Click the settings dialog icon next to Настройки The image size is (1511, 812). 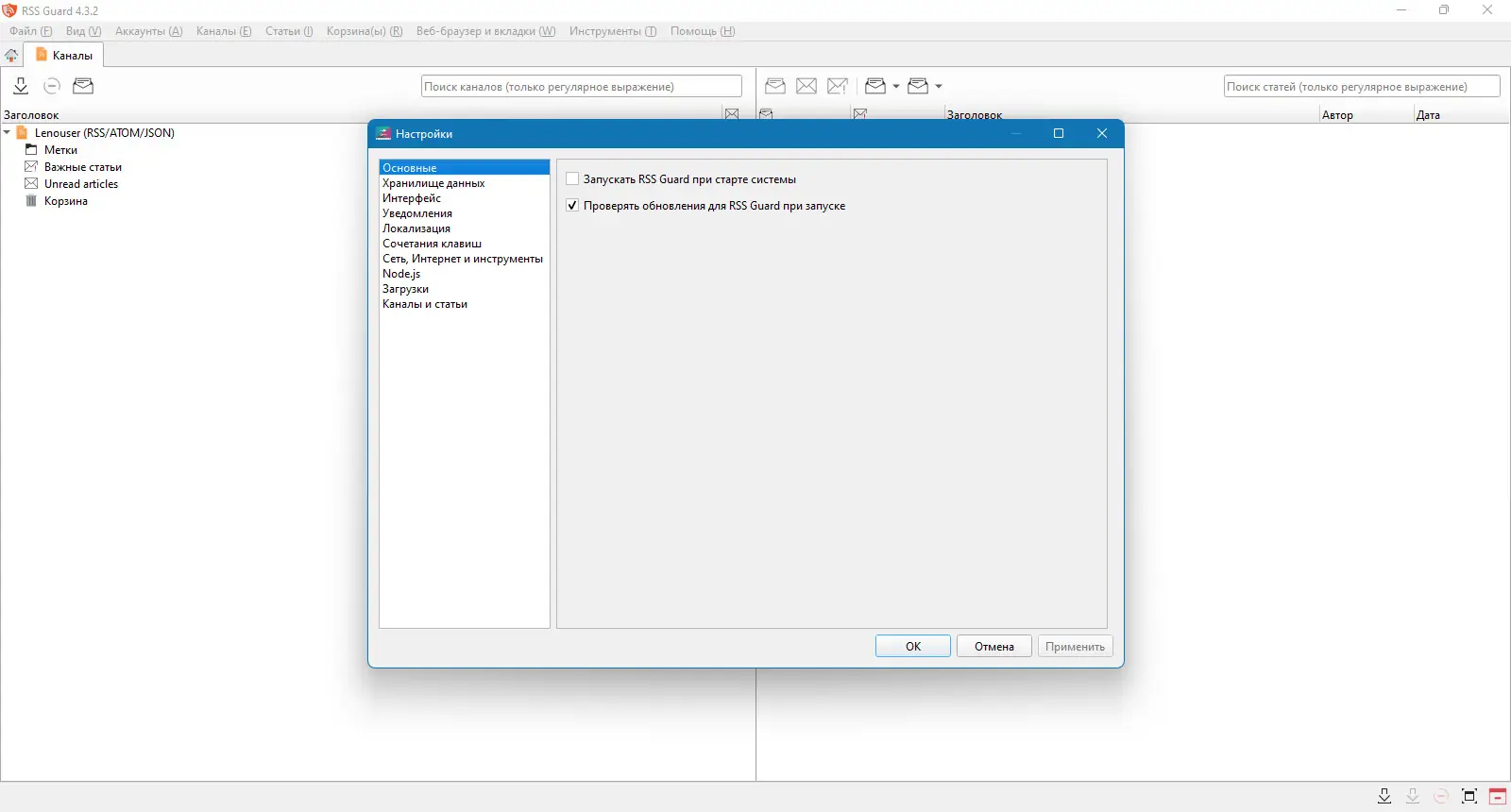tap(383, 133)
